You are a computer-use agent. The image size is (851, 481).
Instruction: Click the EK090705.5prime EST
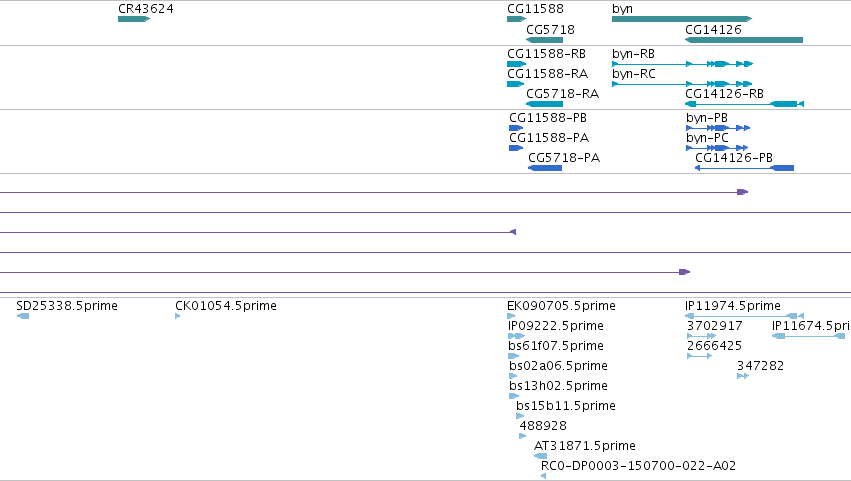[x=511, y=316]
